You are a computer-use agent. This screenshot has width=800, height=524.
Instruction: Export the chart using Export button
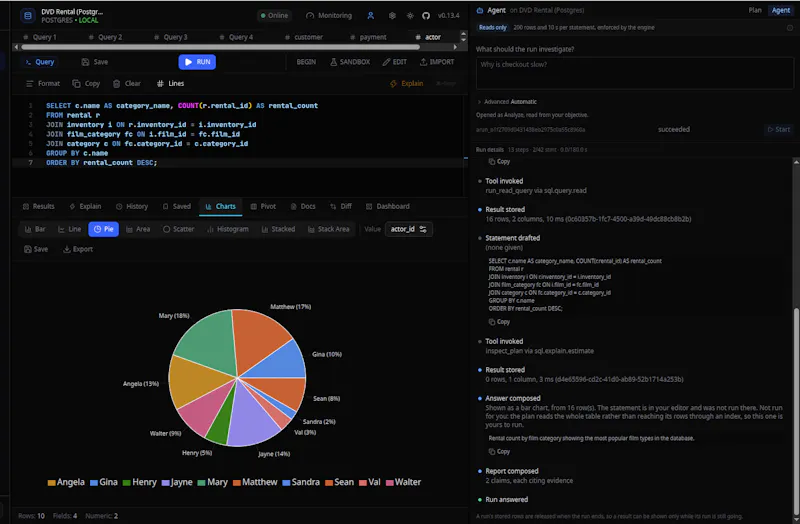point(78,249)
